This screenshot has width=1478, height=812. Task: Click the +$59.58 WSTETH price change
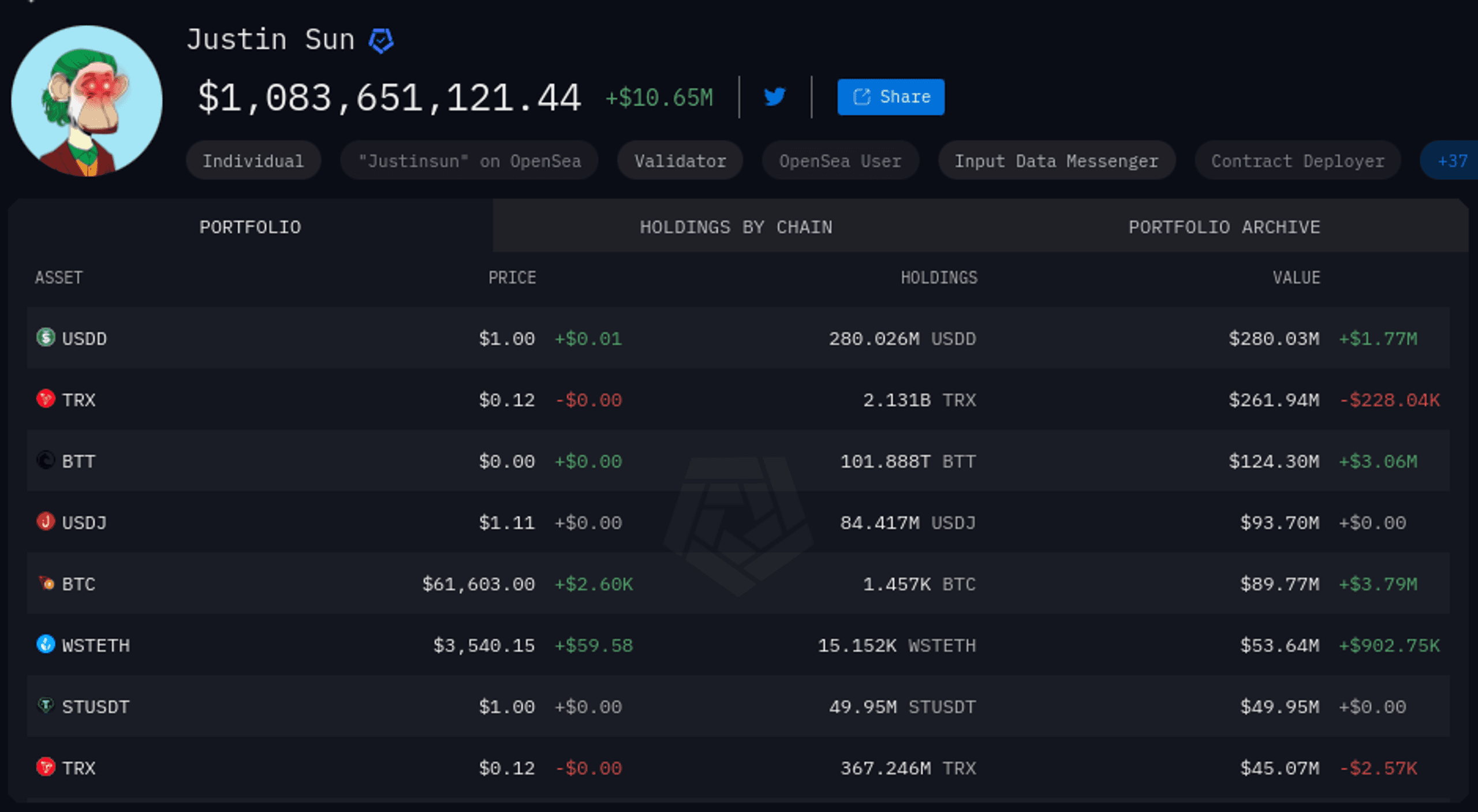tap(594, 645)
